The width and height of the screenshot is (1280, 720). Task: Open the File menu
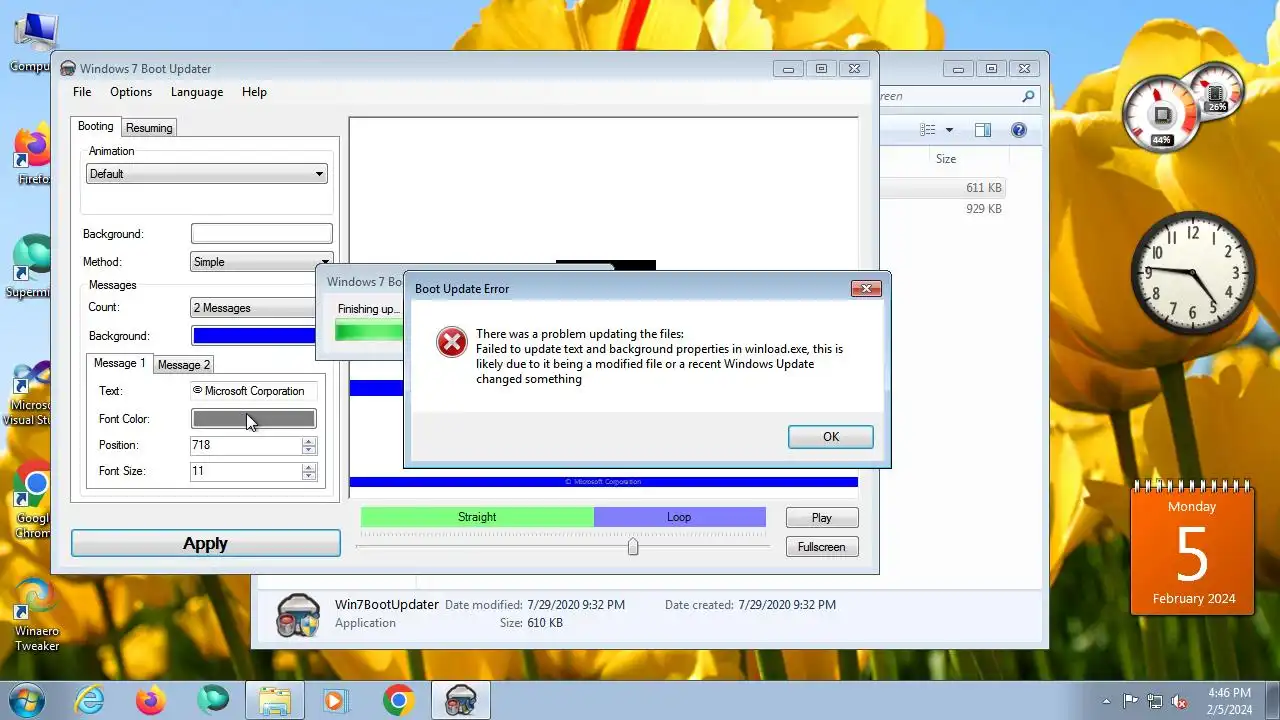[x=82, y=92]
